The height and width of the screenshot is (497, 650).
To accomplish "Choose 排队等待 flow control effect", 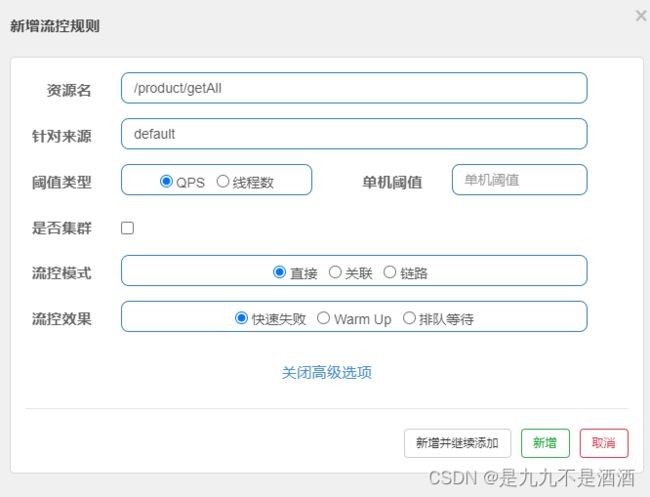I will (x=409, y=318).
